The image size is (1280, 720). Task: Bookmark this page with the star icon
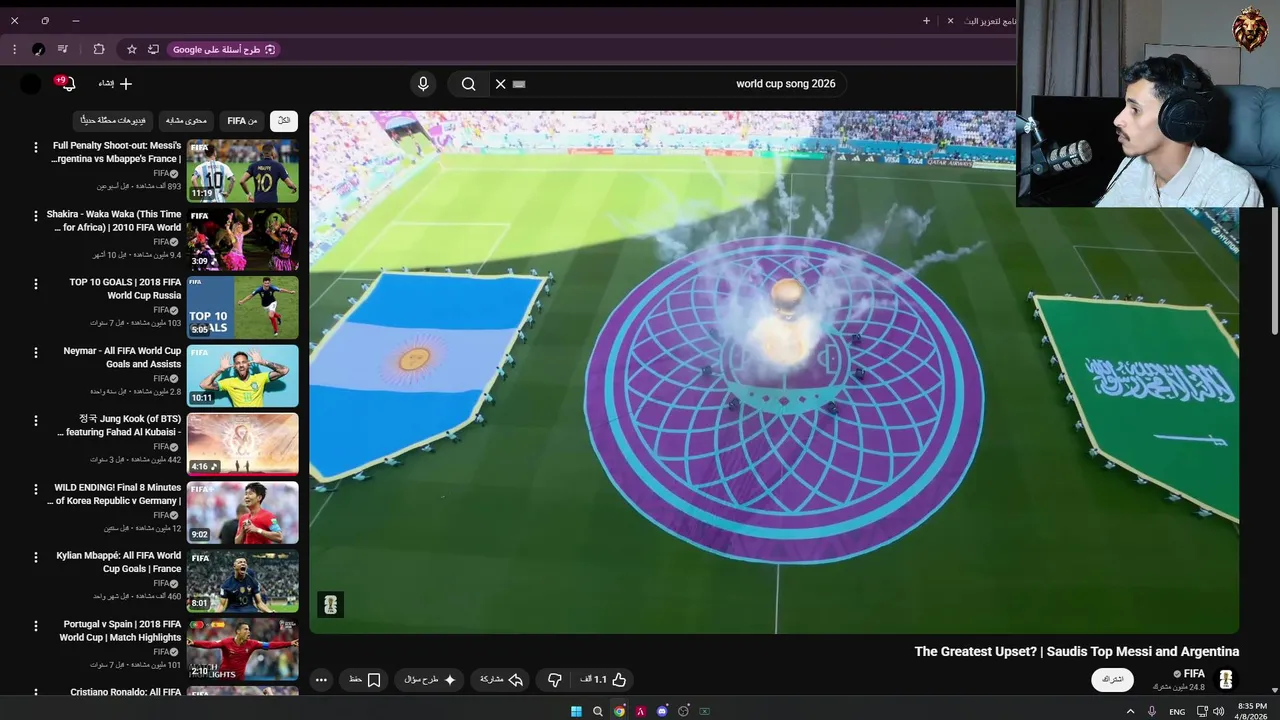point(131,49)
